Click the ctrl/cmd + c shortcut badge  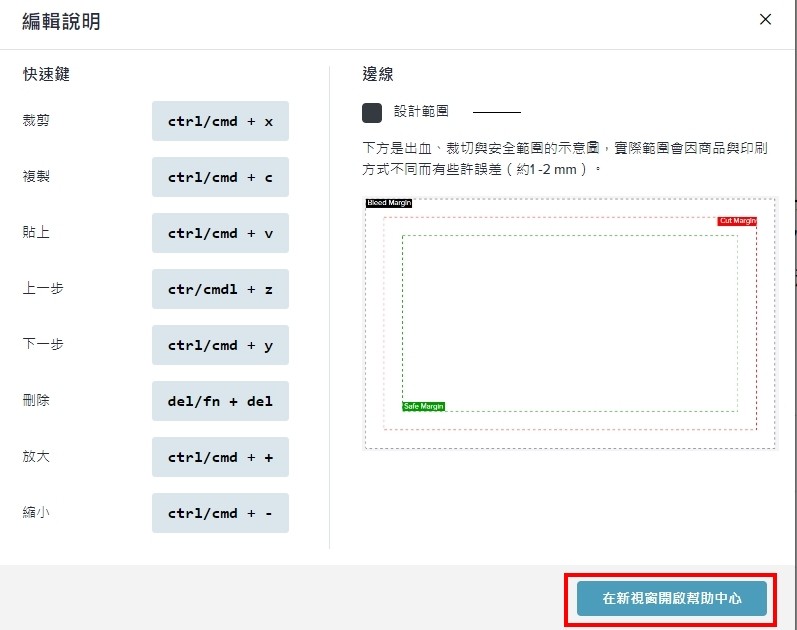point(220,177)
